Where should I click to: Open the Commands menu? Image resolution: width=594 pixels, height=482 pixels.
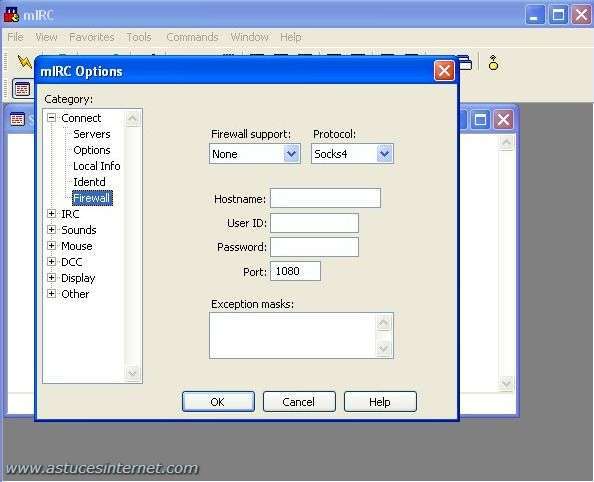tap(192, 37)
